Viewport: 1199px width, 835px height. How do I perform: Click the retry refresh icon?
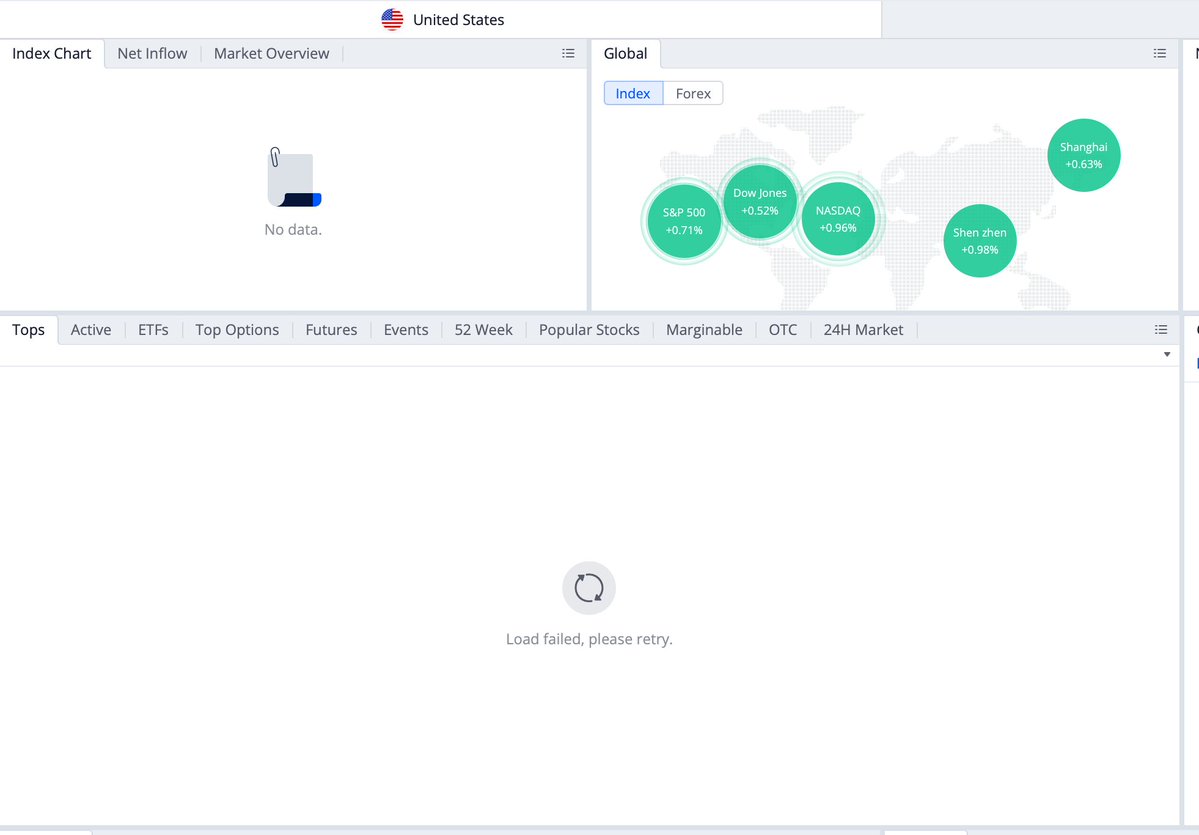[x=589, y=588]
